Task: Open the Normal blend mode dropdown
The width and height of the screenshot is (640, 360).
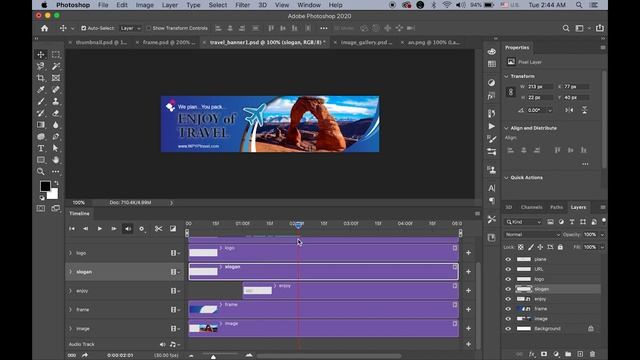Action: pos(532,235)
